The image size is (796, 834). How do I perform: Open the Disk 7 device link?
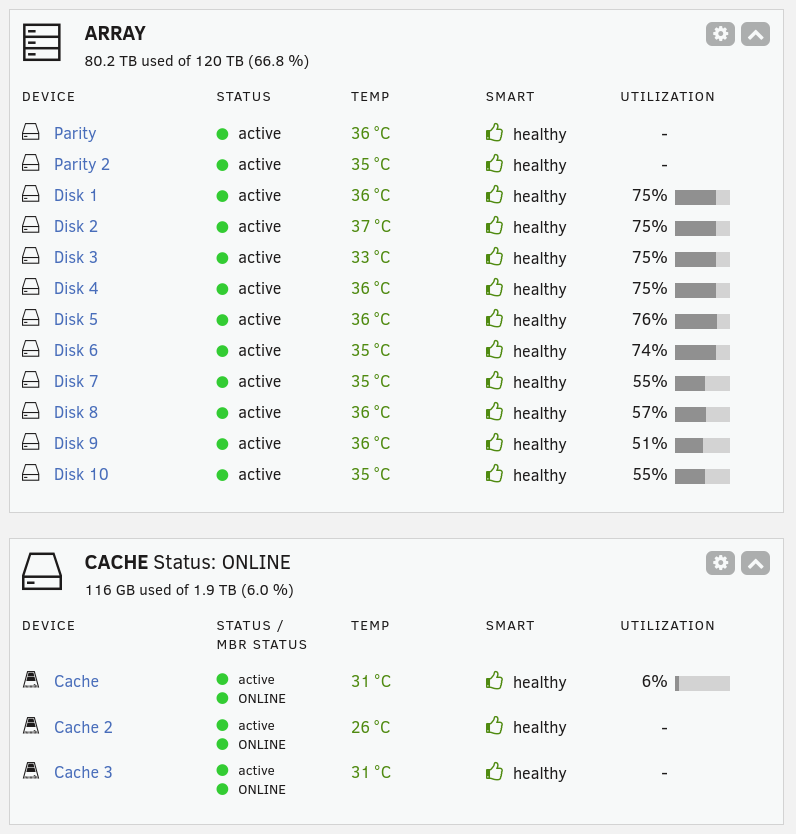tap(76, 381)
